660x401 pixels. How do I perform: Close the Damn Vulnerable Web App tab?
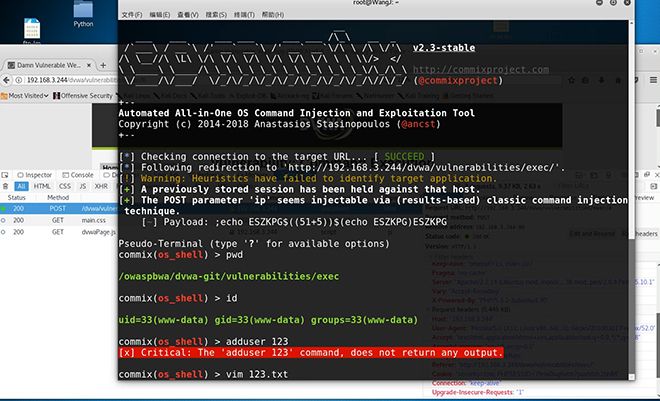click(x=89, y=65)
